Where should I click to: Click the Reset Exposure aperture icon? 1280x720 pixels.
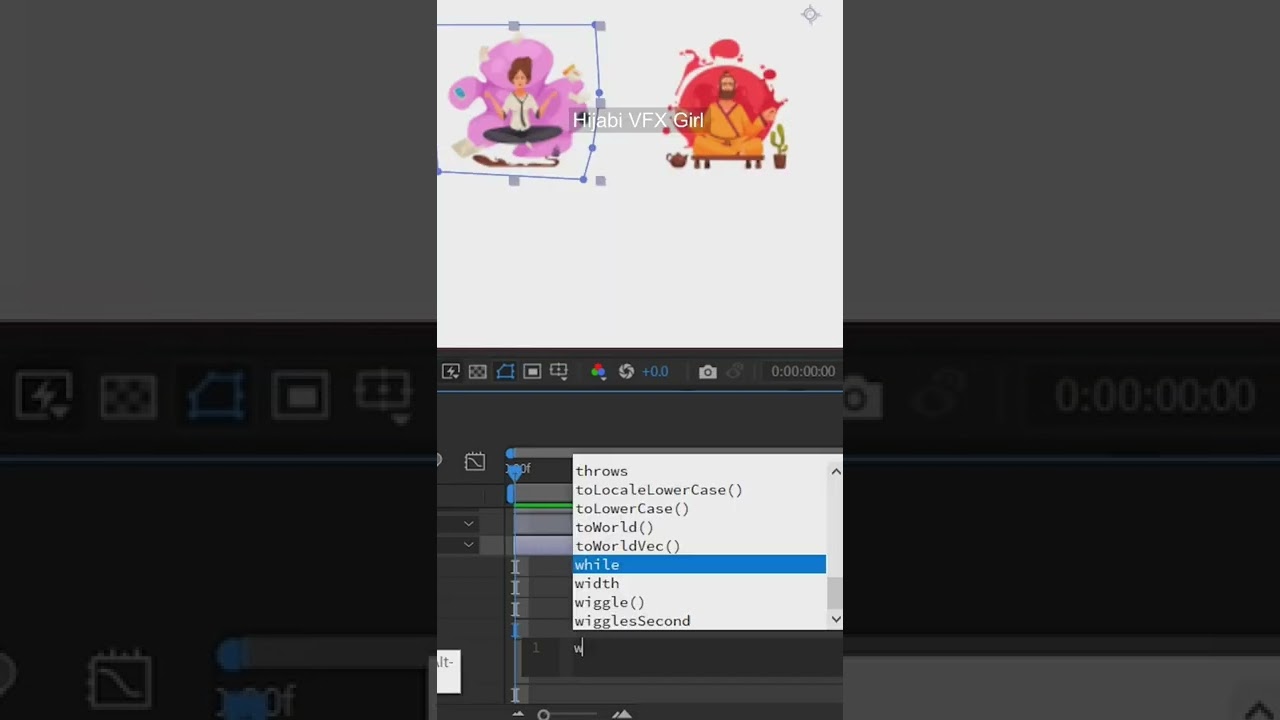pyautogui.click(x=626, y=371)
